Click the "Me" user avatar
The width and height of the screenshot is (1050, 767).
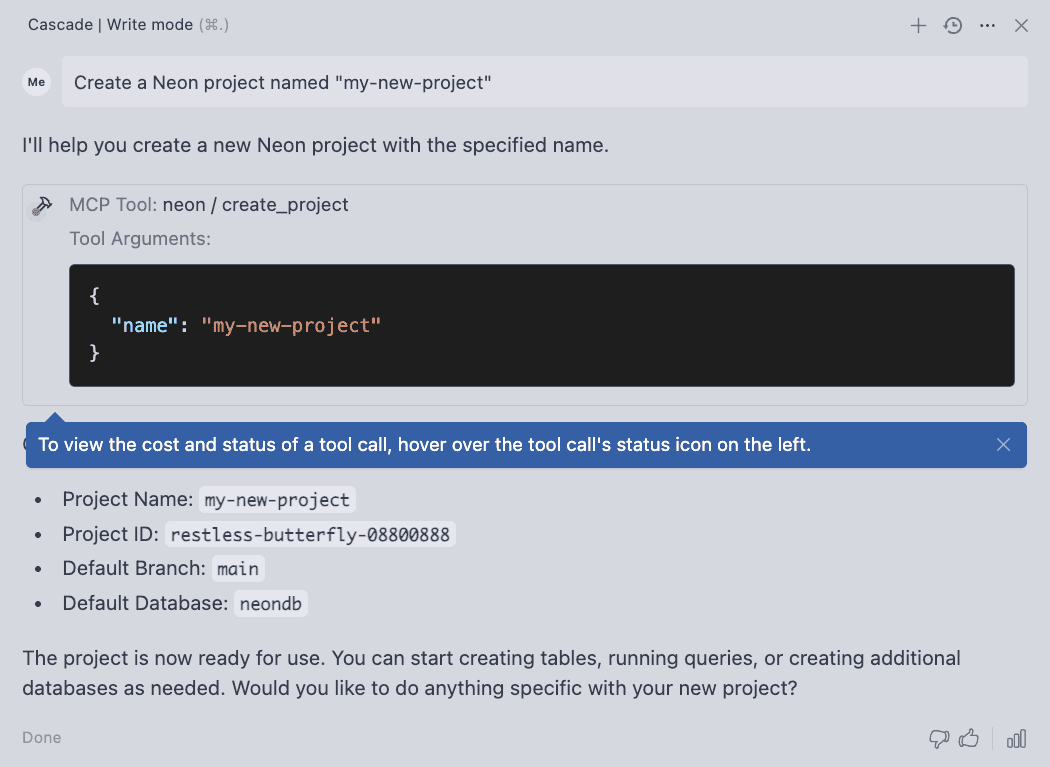37,82
